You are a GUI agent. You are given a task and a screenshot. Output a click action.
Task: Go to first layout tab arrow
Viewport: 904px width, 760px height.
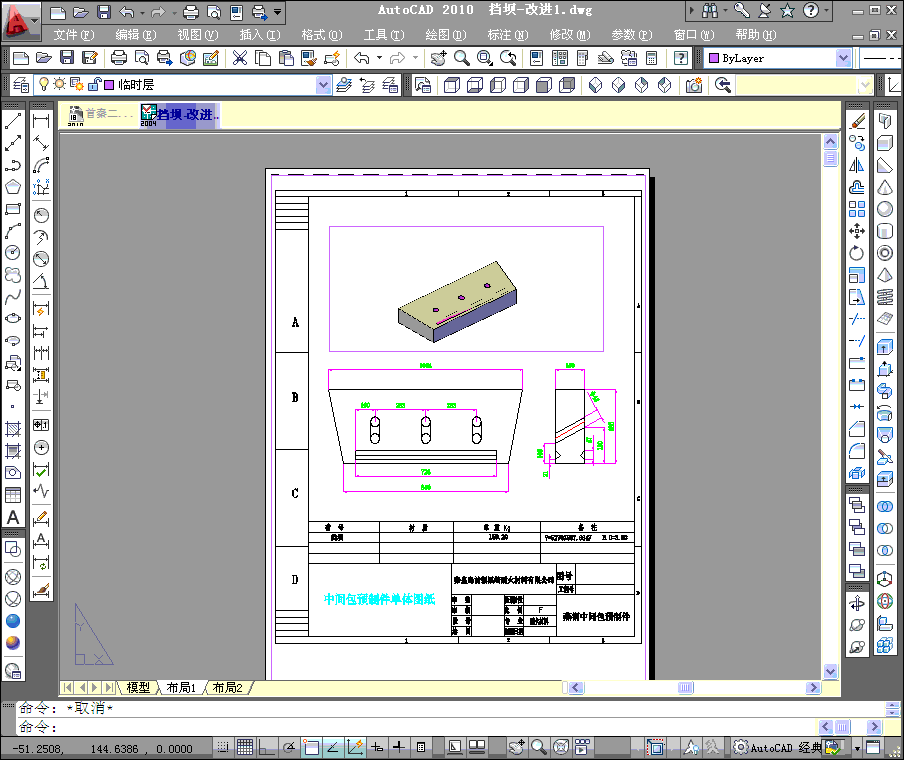click(x=68, y=687)
